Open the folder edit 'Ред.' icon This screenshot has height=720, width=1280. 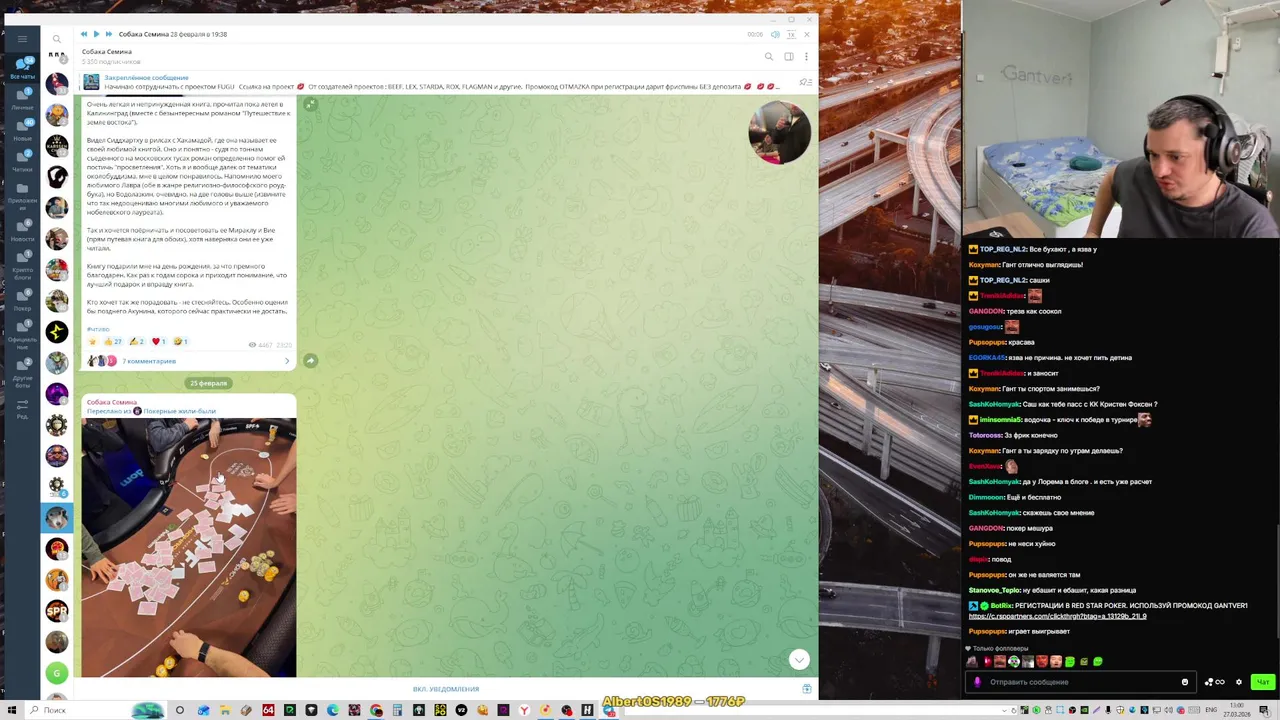[x=22, y=408]
